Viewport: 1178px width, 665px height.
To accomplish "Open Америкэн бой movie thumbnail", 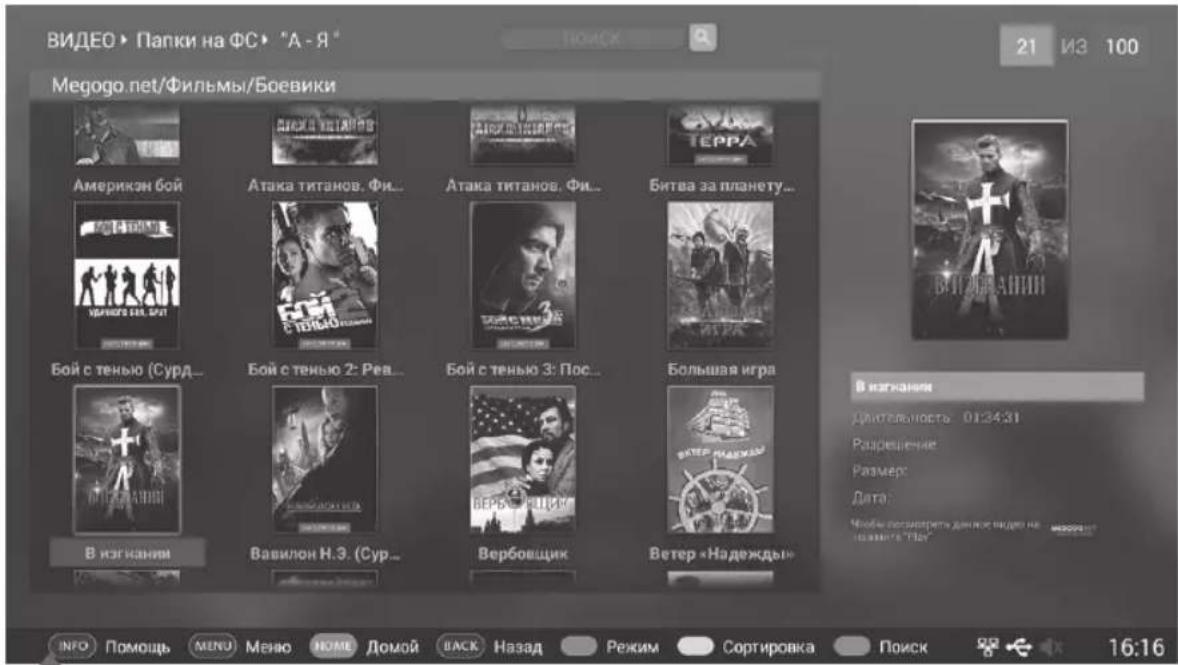I will coord(127,135).
